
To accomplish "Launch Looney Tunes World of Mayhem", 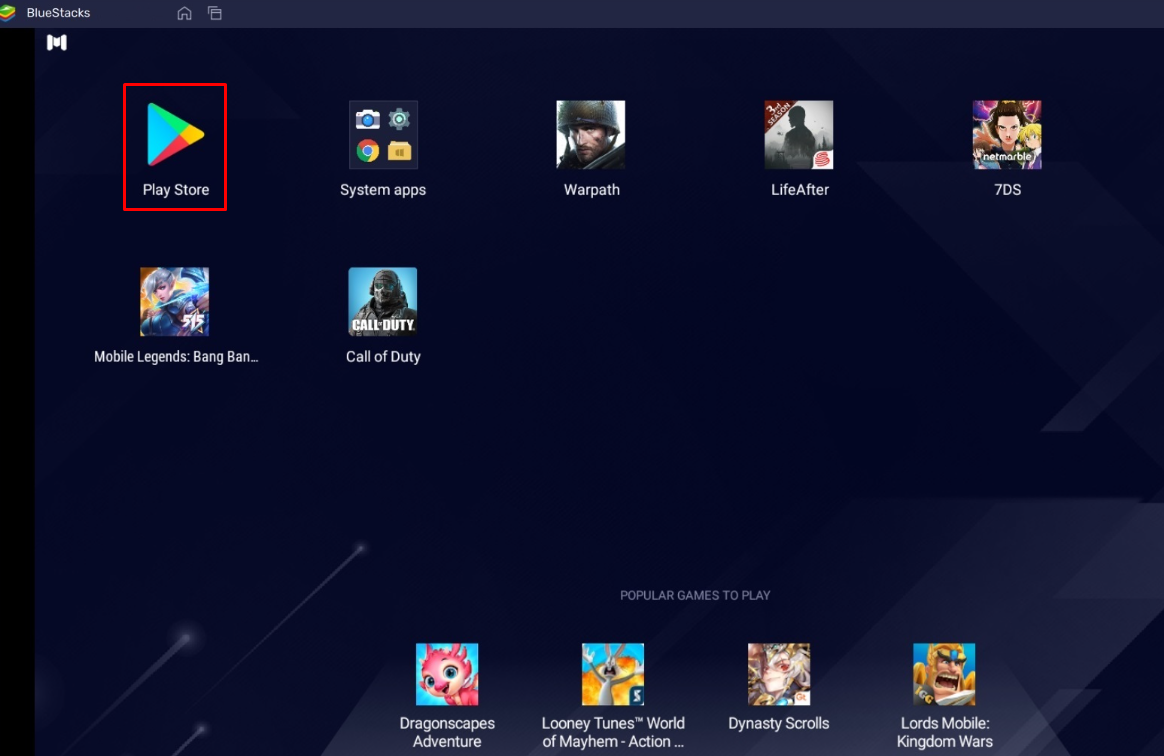I will pos(613,673).
